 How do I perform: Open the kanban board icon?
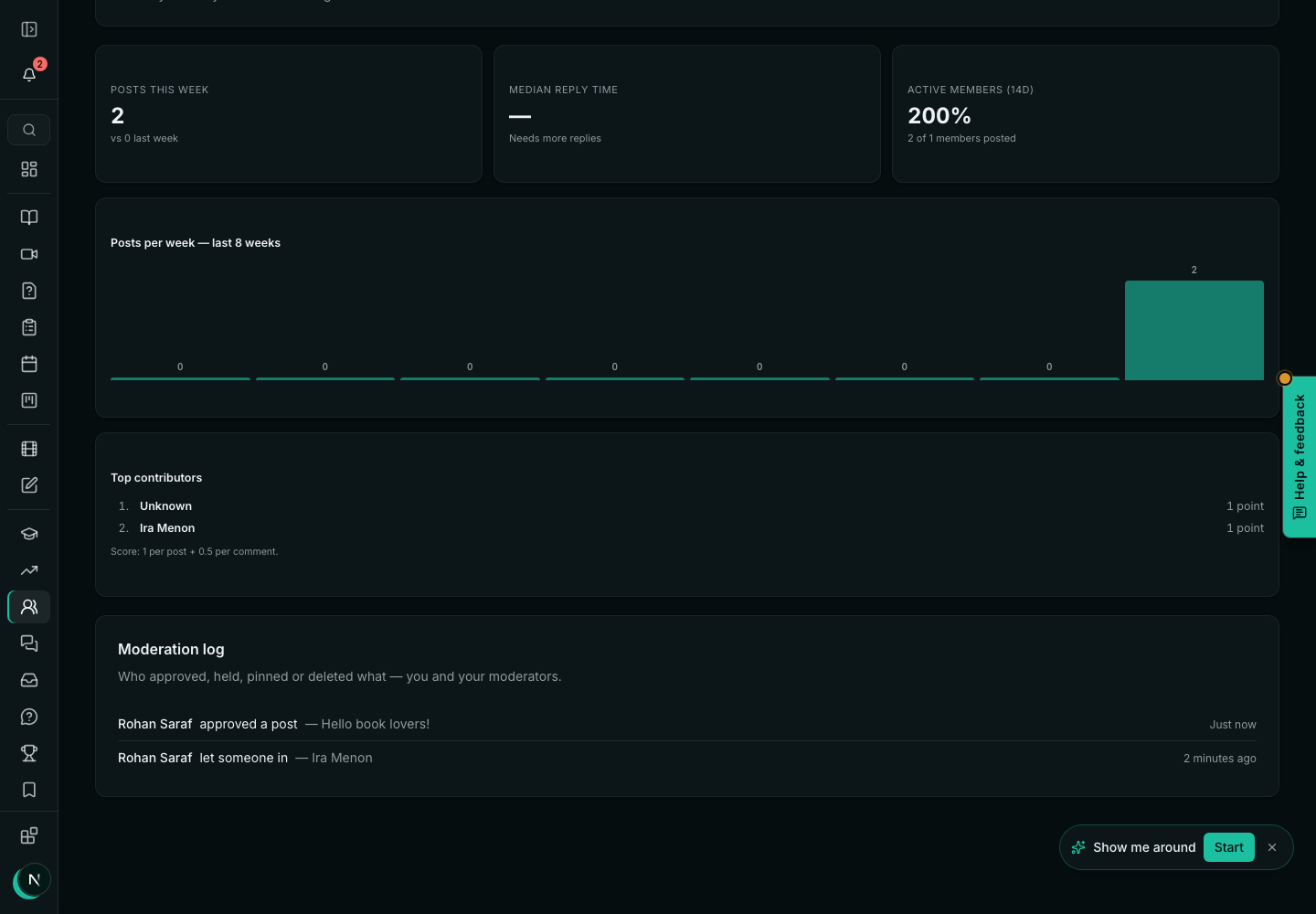(29, 400)
